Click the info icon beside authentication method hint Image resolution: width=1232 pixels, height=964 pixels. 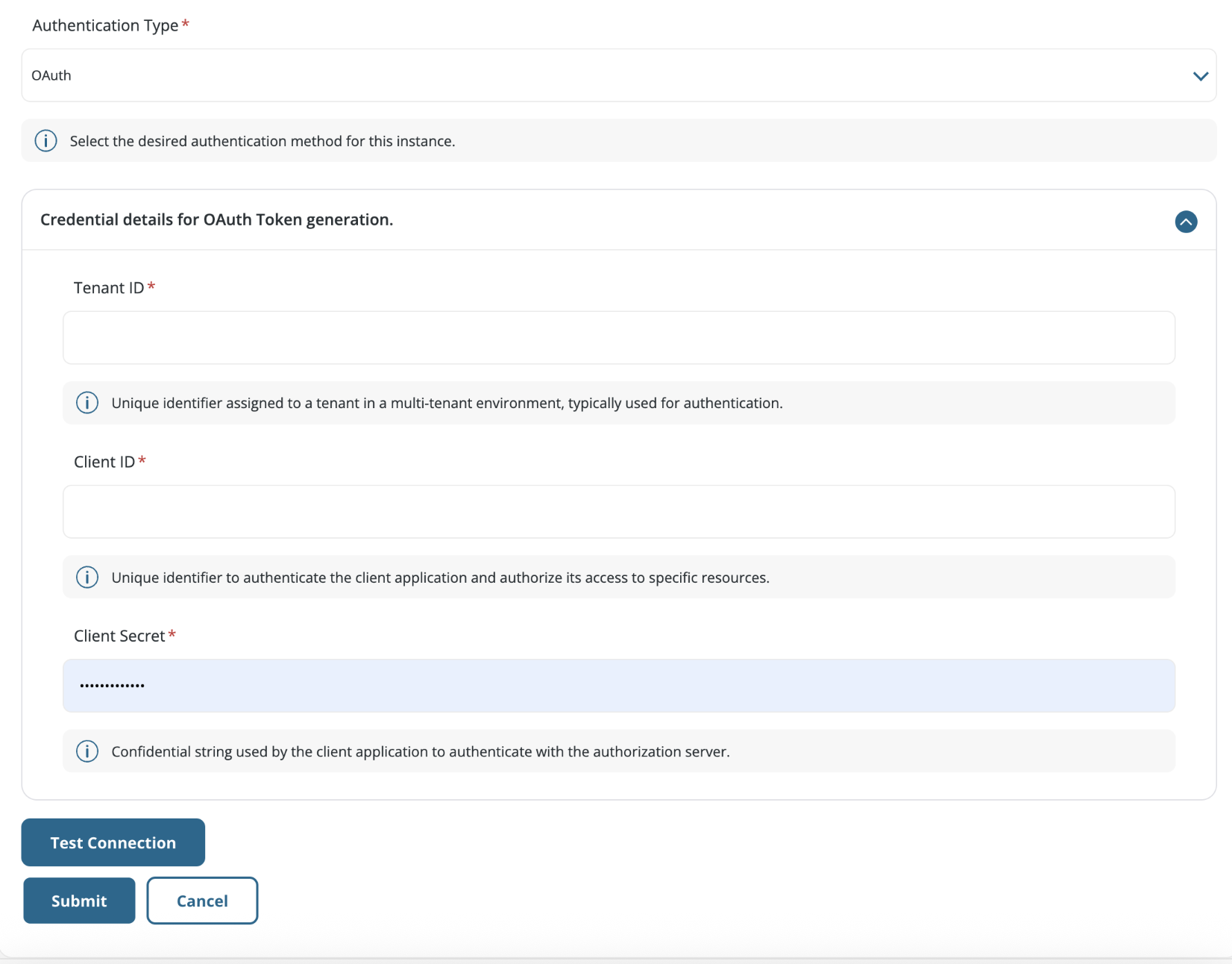(46, 141)
